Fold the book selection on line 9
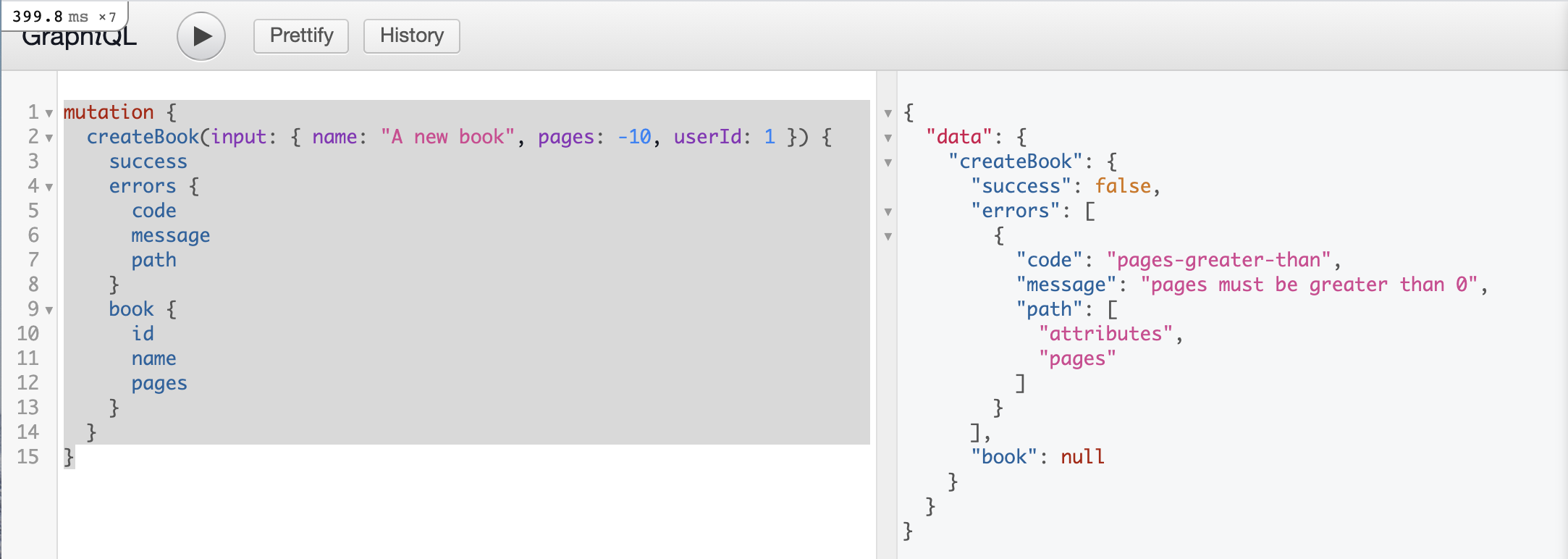This screenshot has height=559, width=1568. tap(49, 311)
